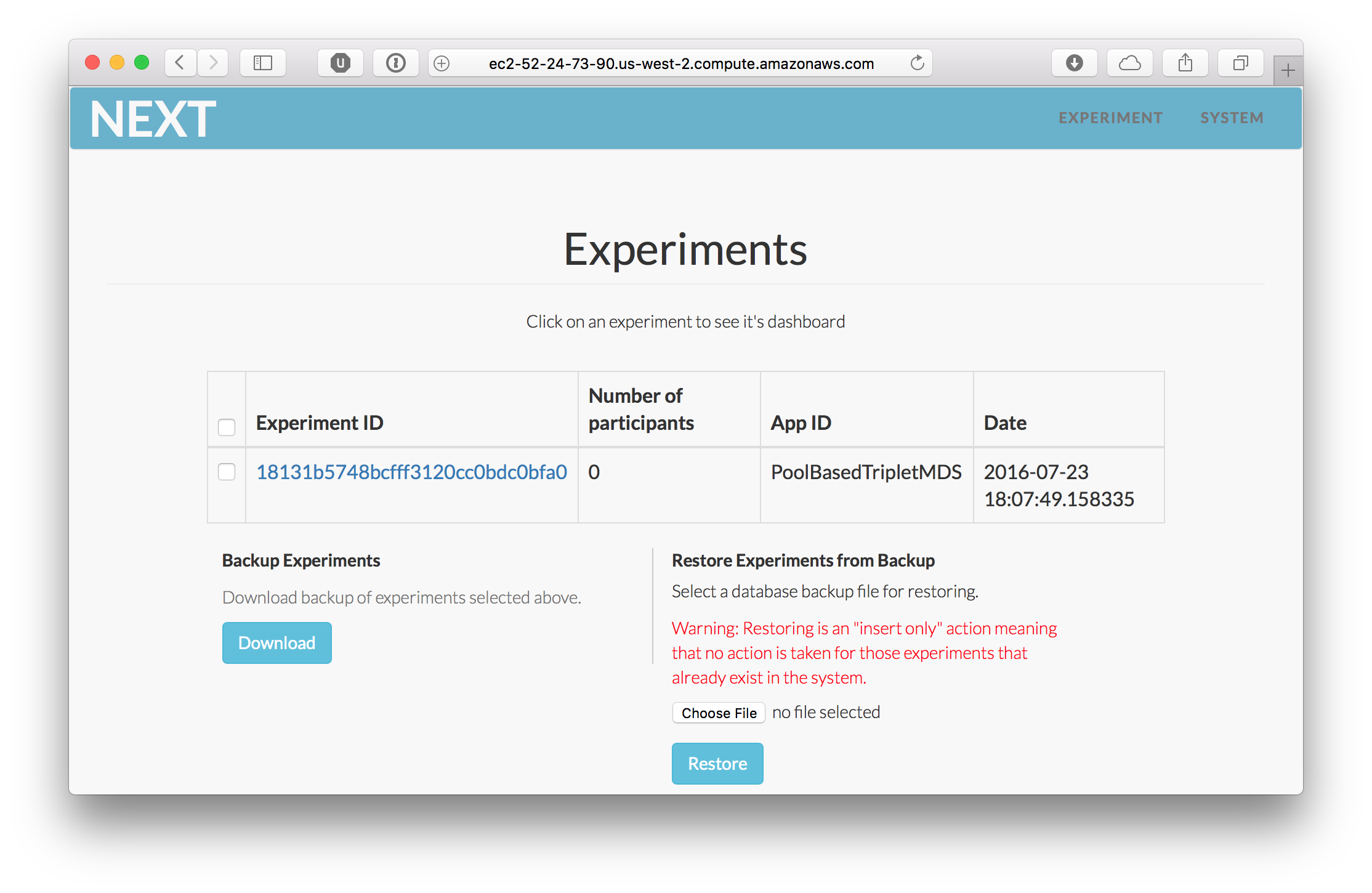Check the select-all checkbox in table header
The width and height of the screenshot is (1372, 893).
pos(227,427)
